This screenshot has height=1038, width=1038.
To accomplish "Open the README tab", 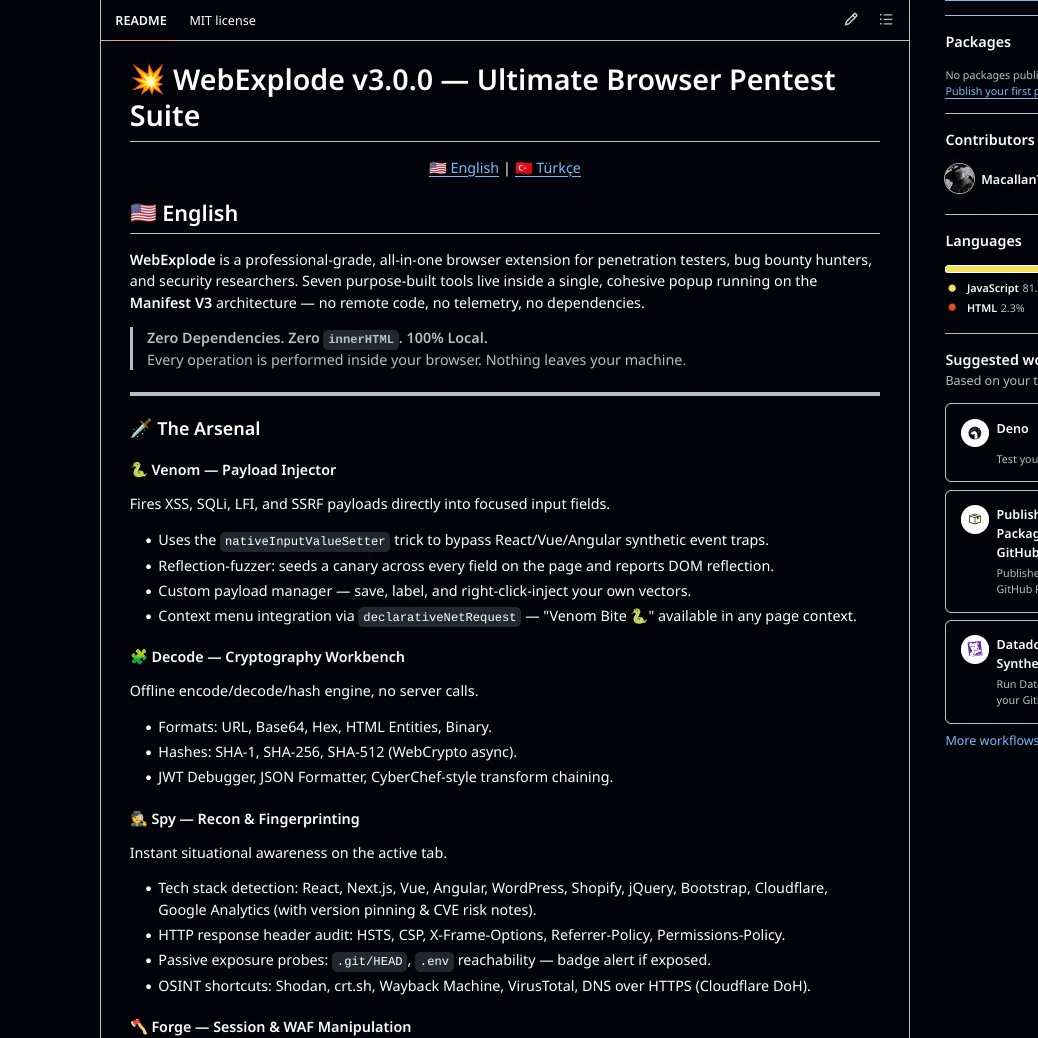I will [x=140, y=21].
